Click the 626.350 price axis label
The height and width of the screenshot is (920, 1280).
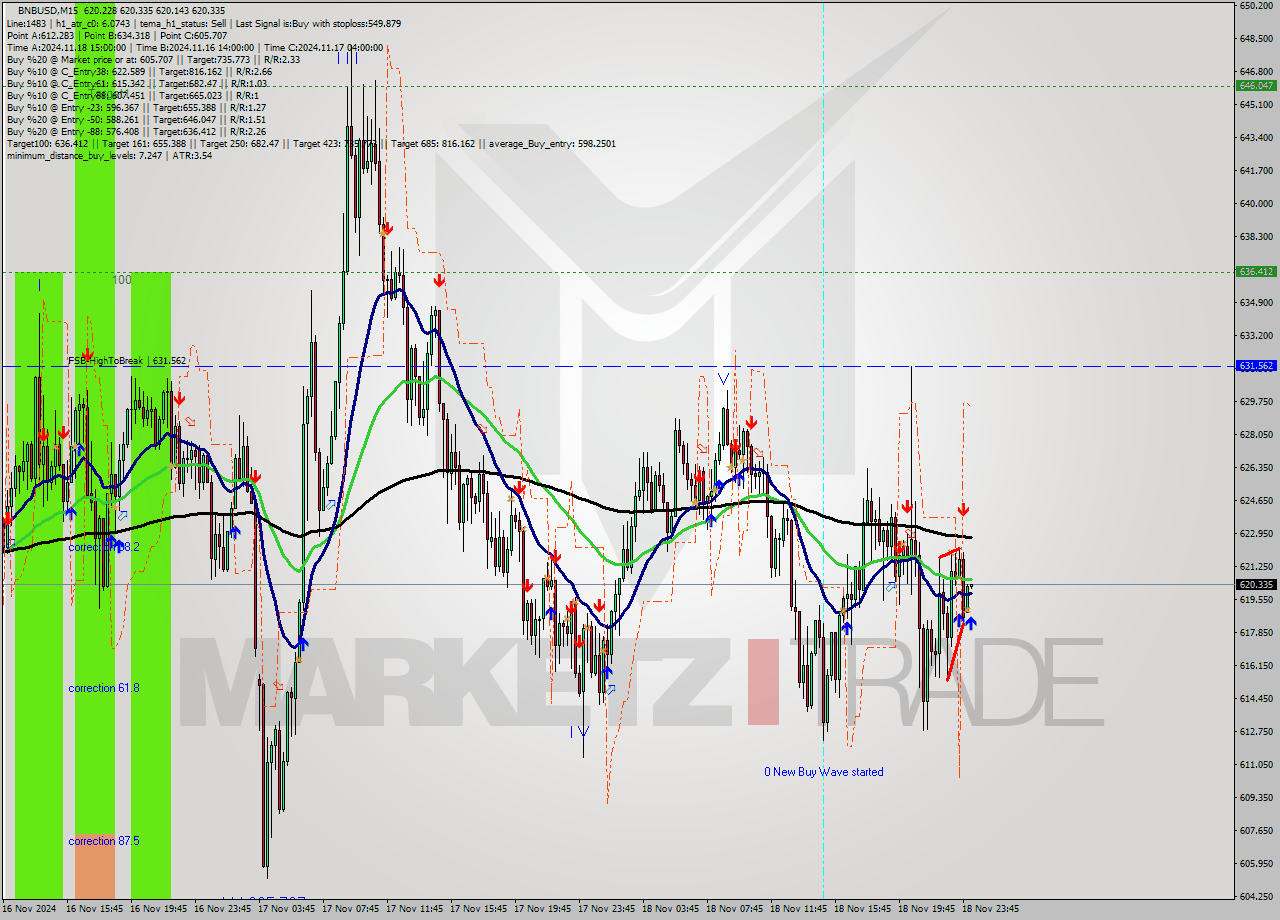click(1255, 468)
